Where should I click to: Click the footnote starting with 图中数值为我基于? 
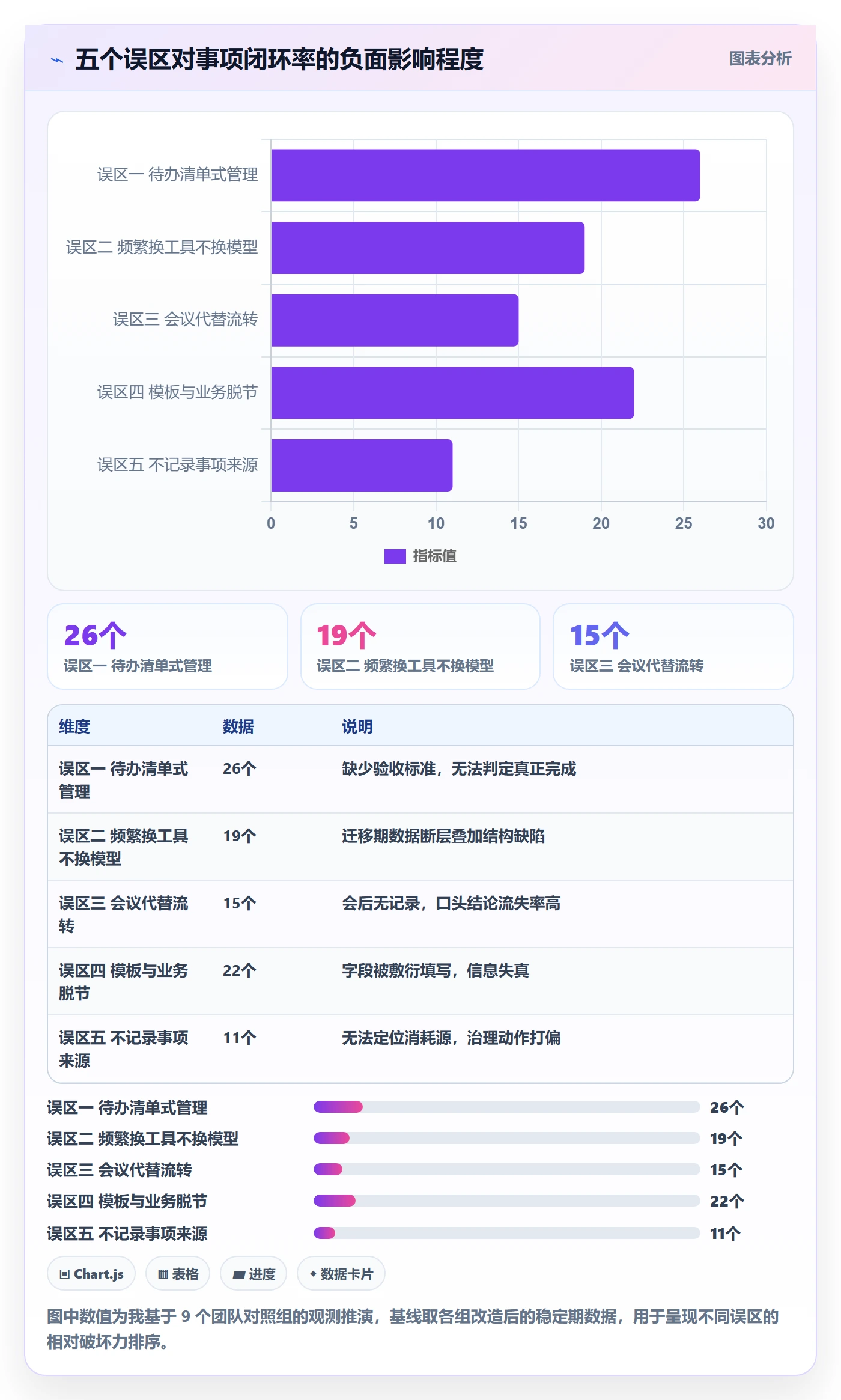pyautogui.click(x=413, y=1329)
